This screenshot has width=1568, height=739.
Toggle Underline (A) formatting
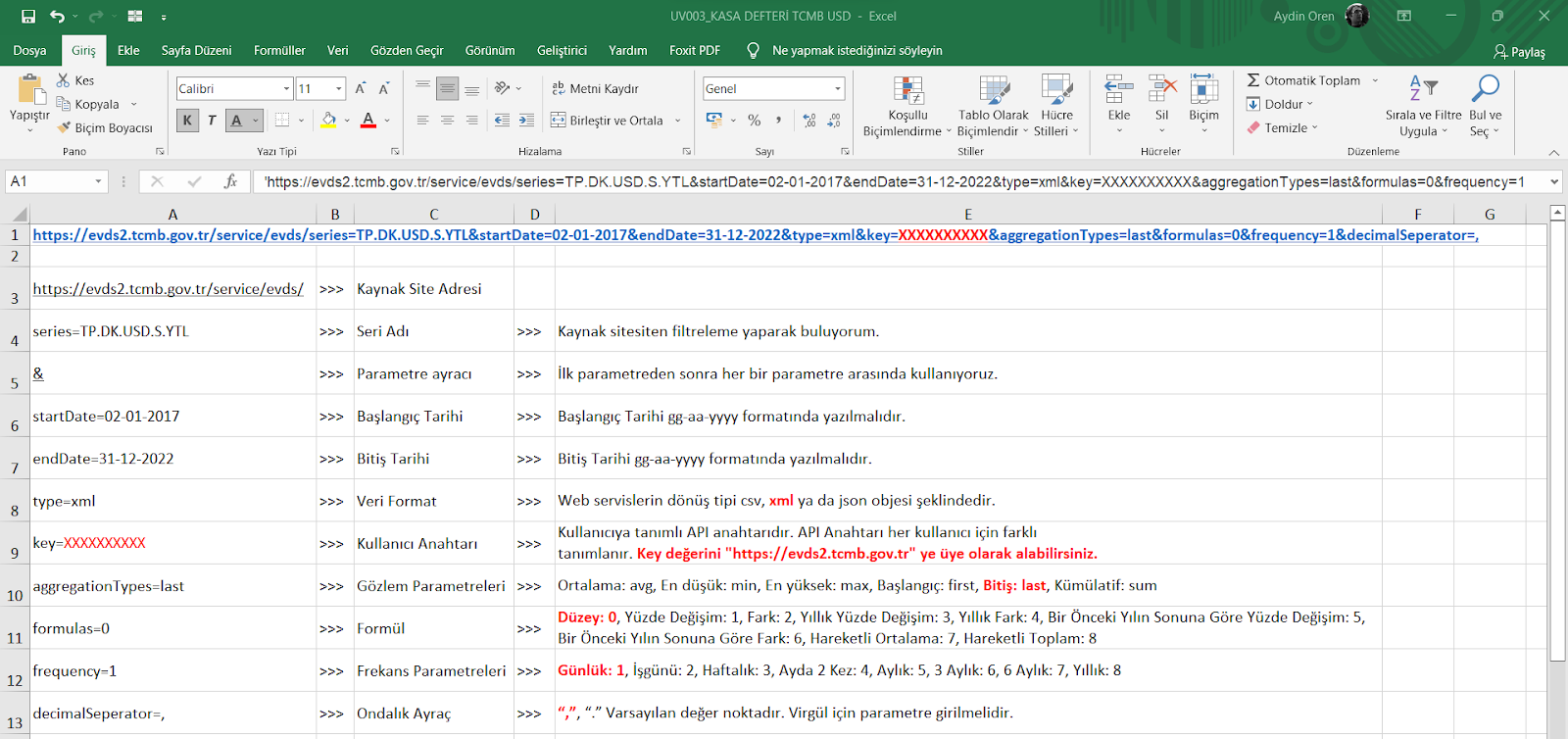click(x=236, y=120)
